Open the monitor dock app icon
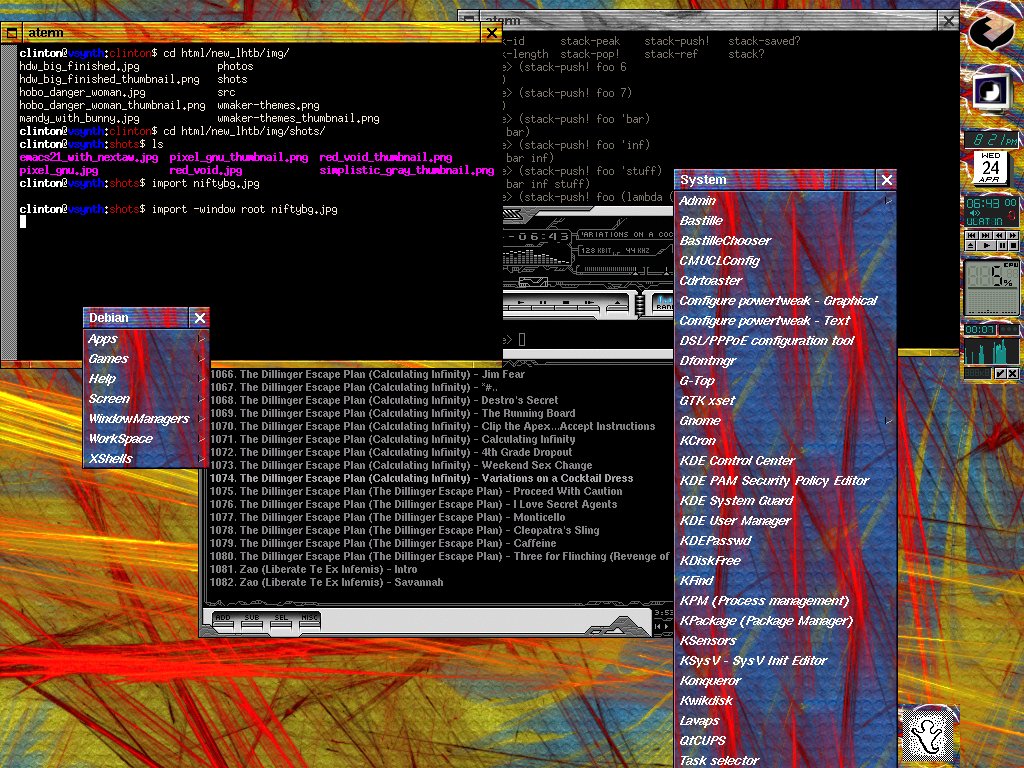Image resolution: width=1024 pixels, height=768 pixels. click(991, 92)
